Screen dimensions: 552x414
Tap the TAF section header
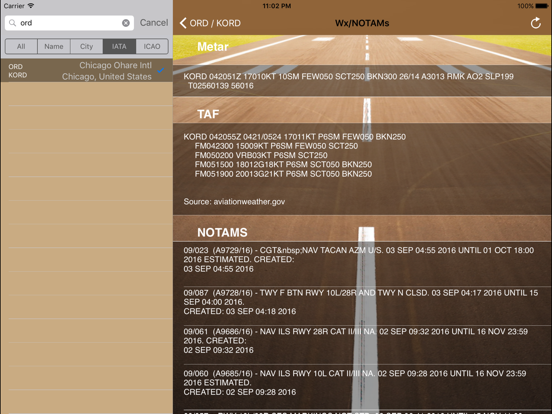click(x=208, y=114)
